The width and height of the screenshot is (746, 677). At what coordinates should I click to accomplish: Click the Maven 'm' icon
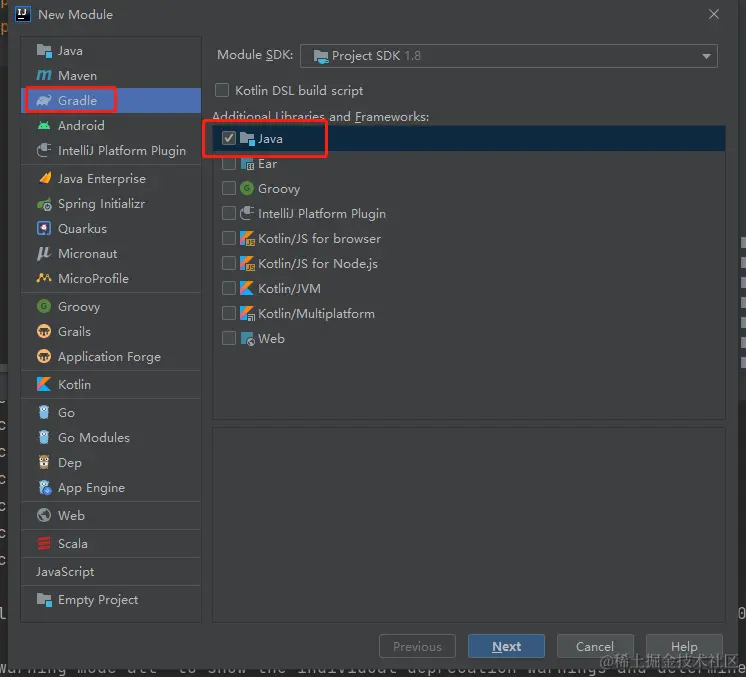coord(44,75)
